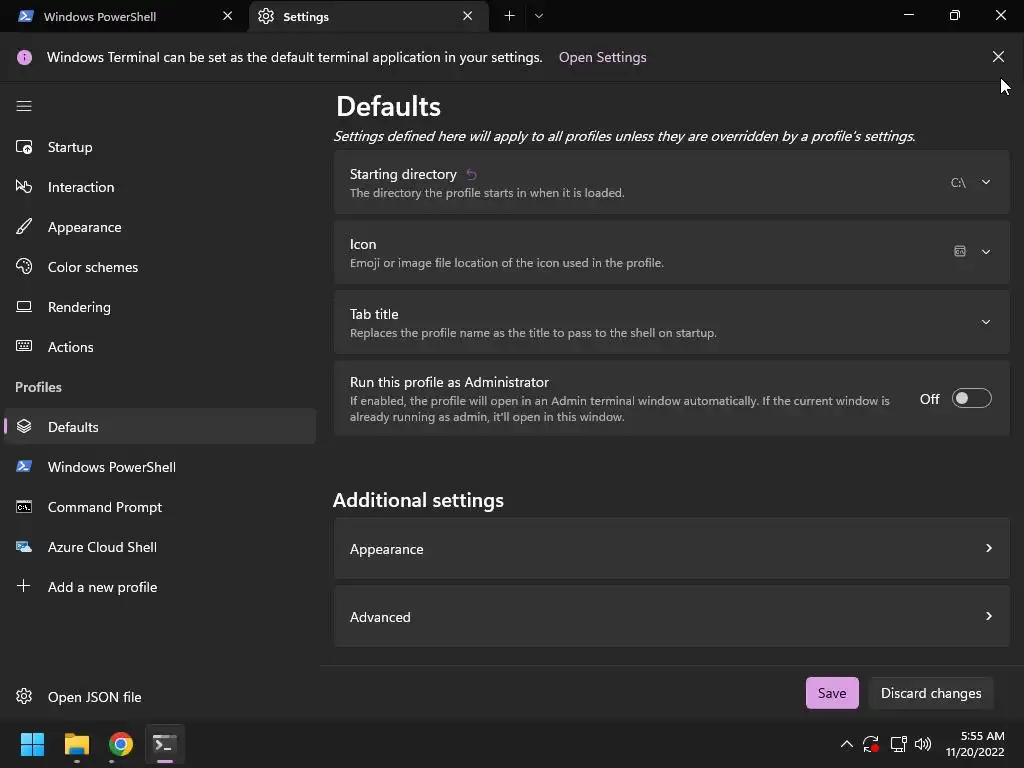
Task: Select Command Prompt profile
Action: point(160,507)
